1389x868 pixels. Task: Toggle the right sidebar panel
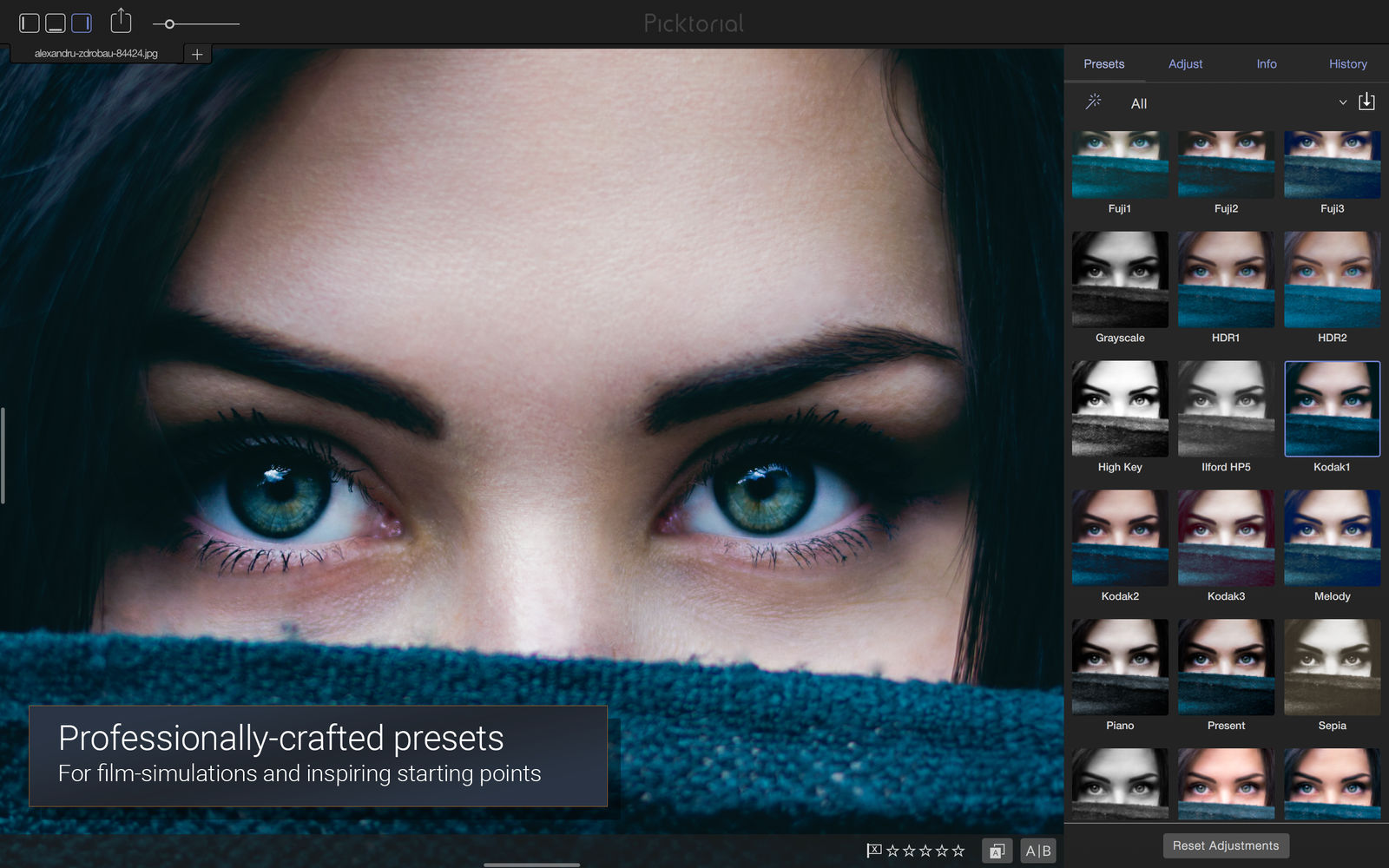click(x=82, y=23)
